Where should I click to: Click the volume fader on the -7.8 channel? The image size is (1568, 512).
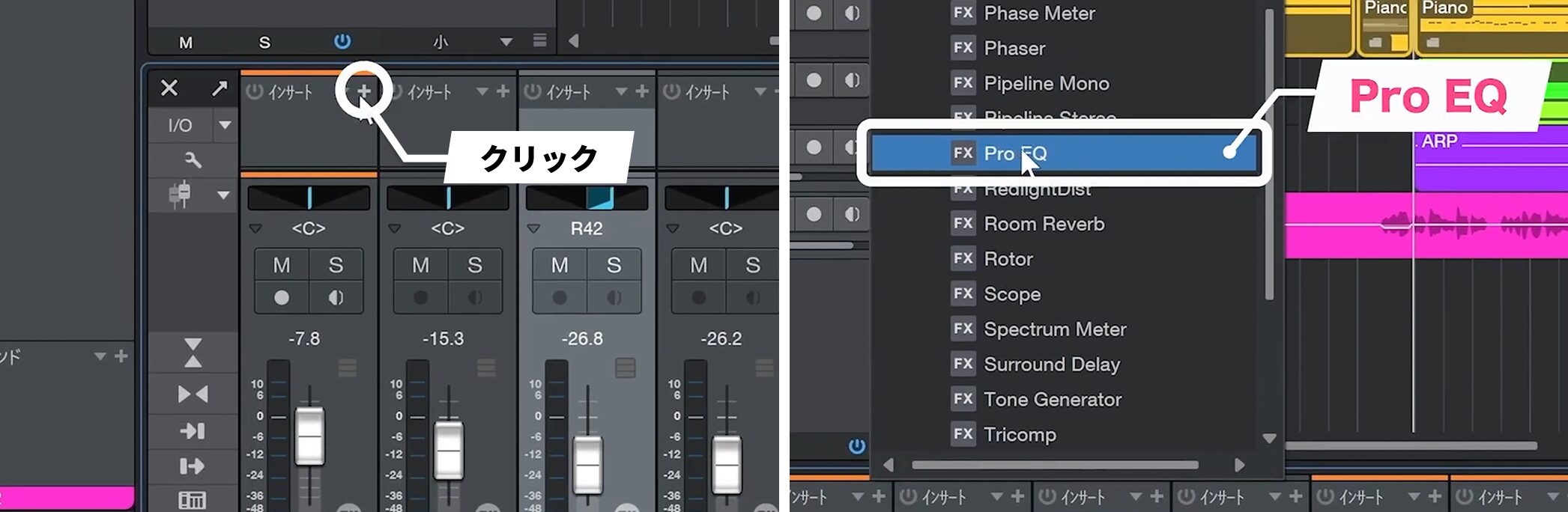tap(309, 436)
